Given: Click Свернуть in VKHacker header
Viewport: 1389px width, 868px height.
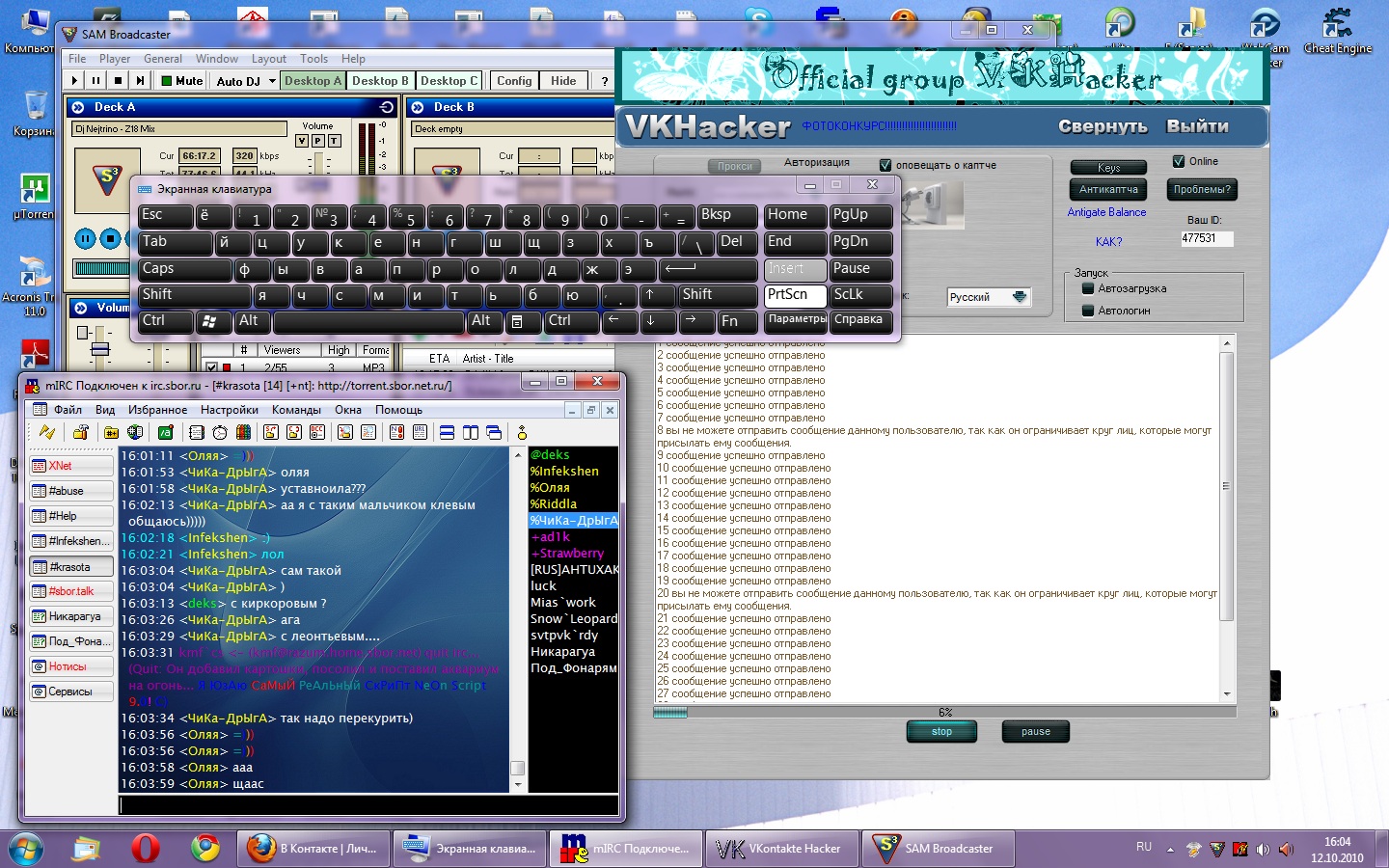Looking at the screenshot, I should coord(1103,126).
